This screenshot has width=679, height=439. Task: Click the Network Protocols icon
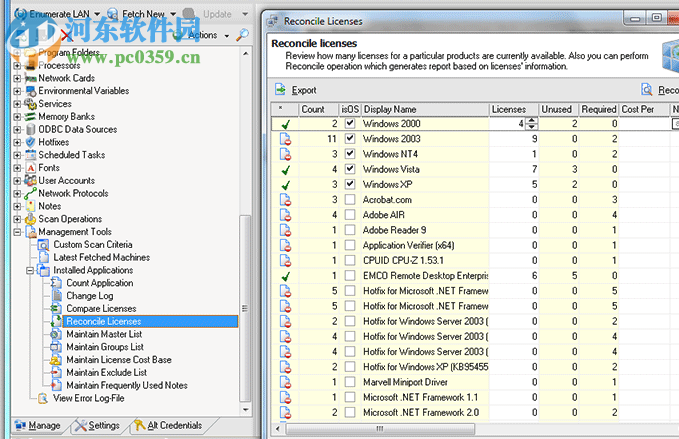click(30, 193)
